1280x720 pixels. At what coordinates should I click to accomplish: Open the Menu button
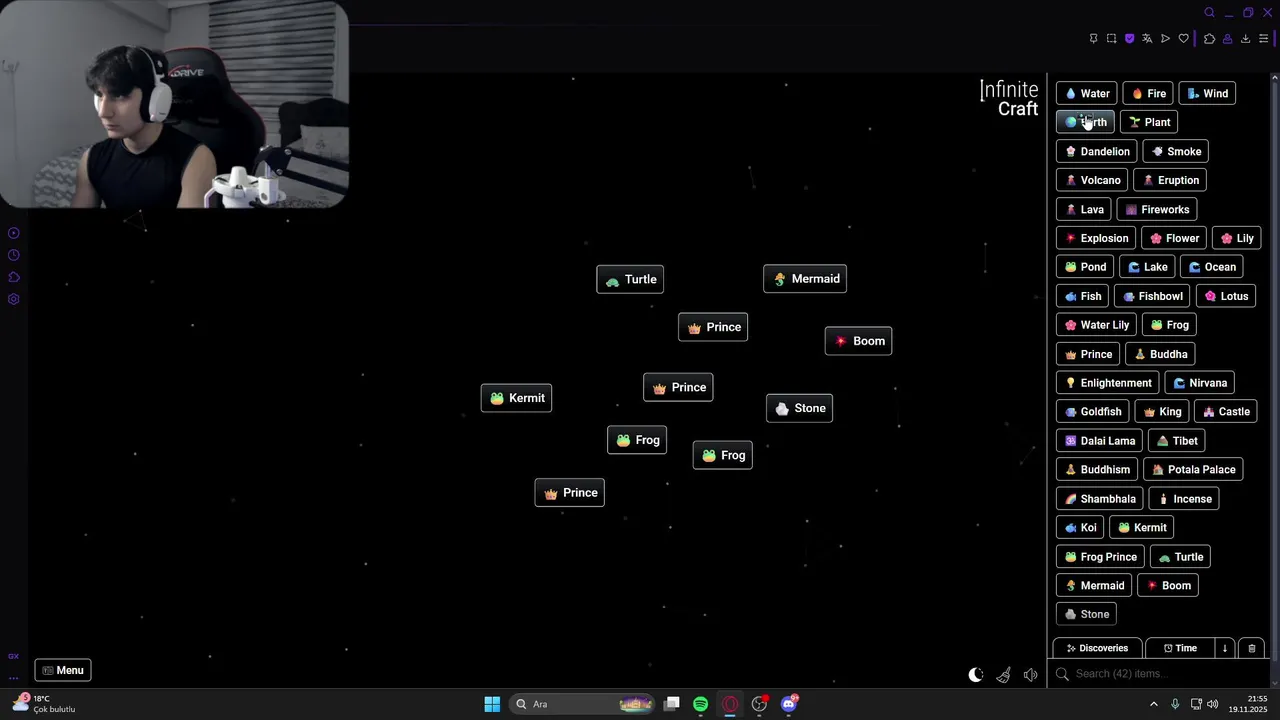tap(63, 670)
